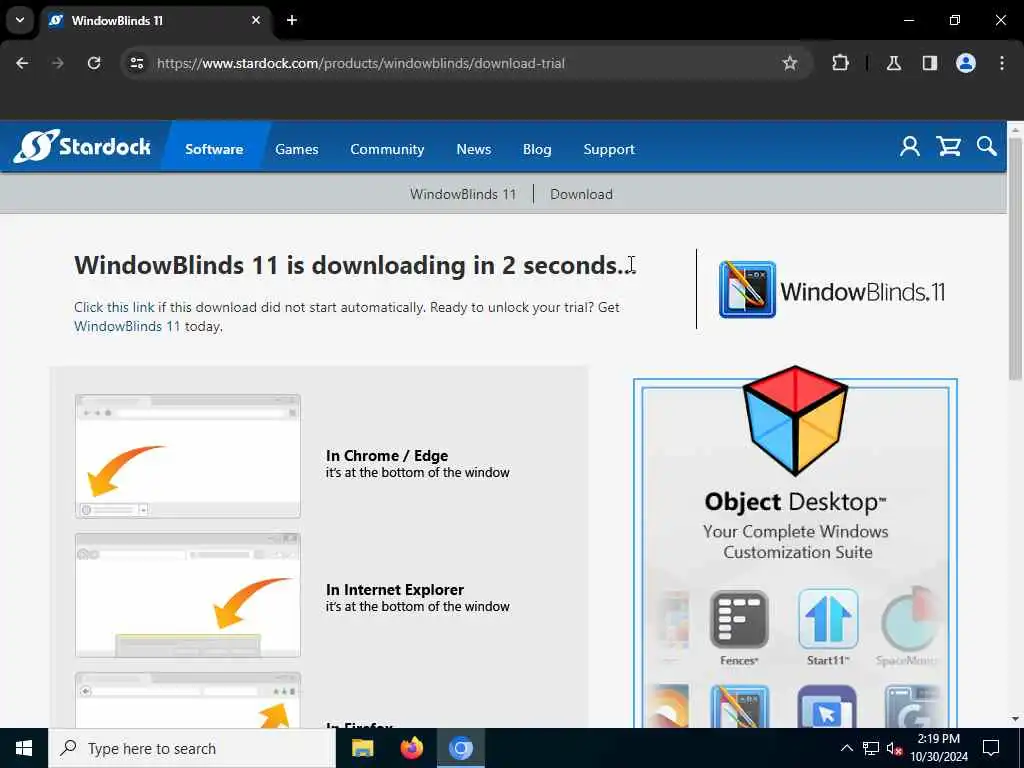
Task: Open a new browser tab
Action: point(292,20)
